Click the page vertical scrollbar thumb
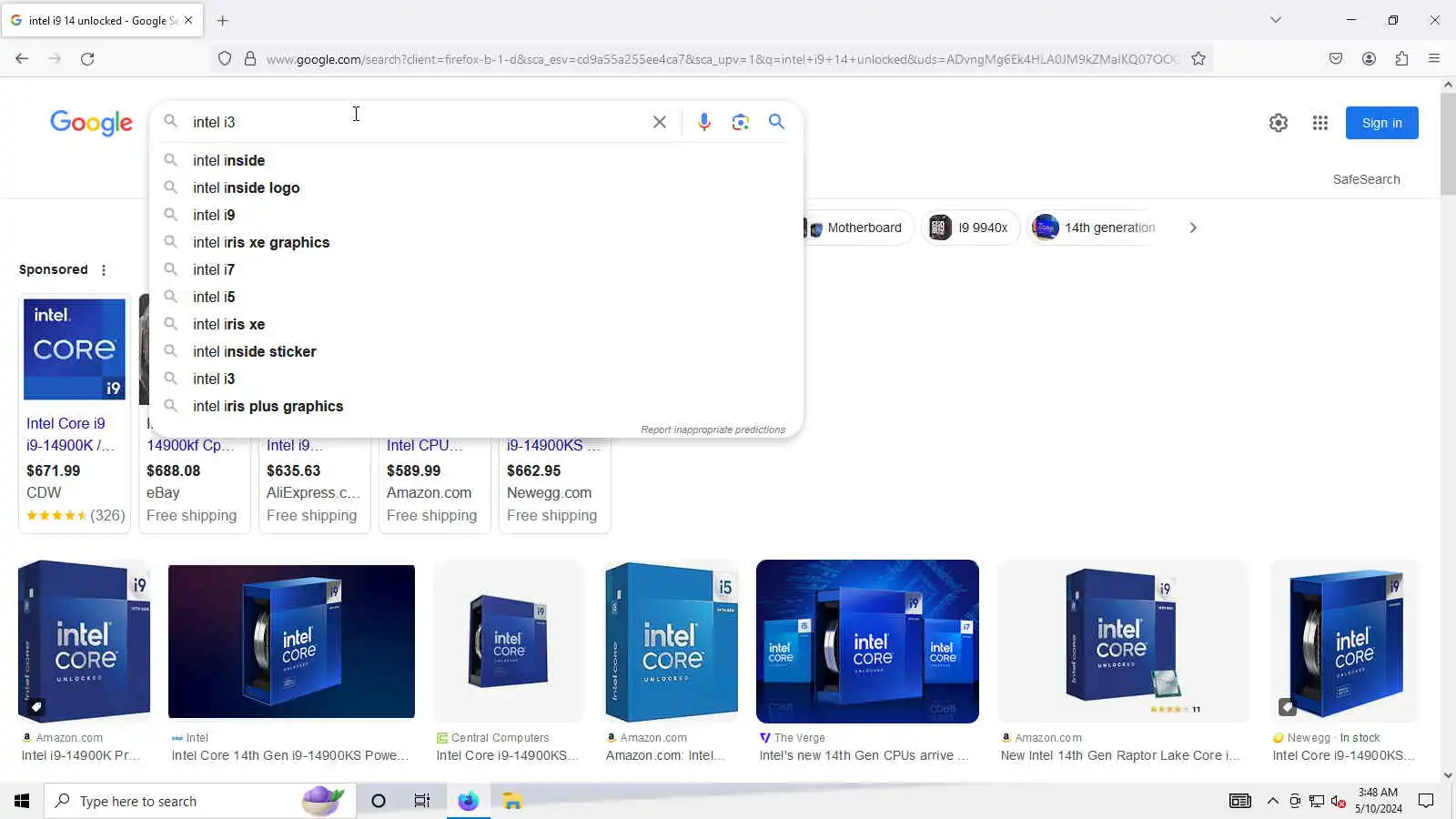1456x819 pixels. click(x=1448, y=143)
